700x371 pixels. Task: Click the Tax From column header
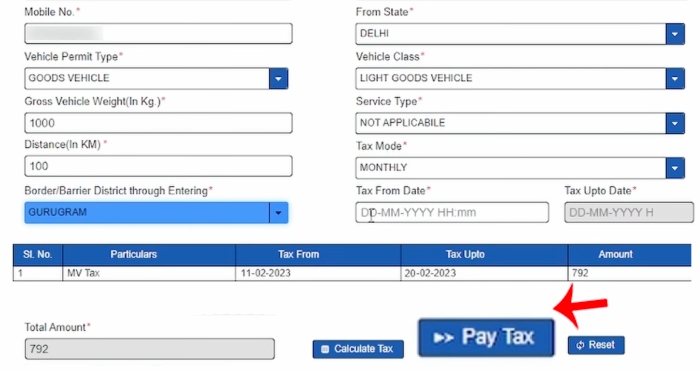(x=318, y=254)
